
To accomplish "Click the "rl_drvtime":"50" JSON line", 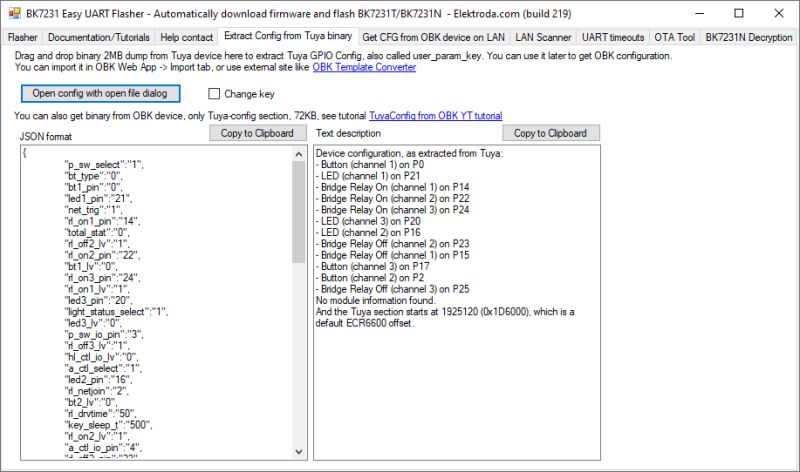I will tap(100, 414).
